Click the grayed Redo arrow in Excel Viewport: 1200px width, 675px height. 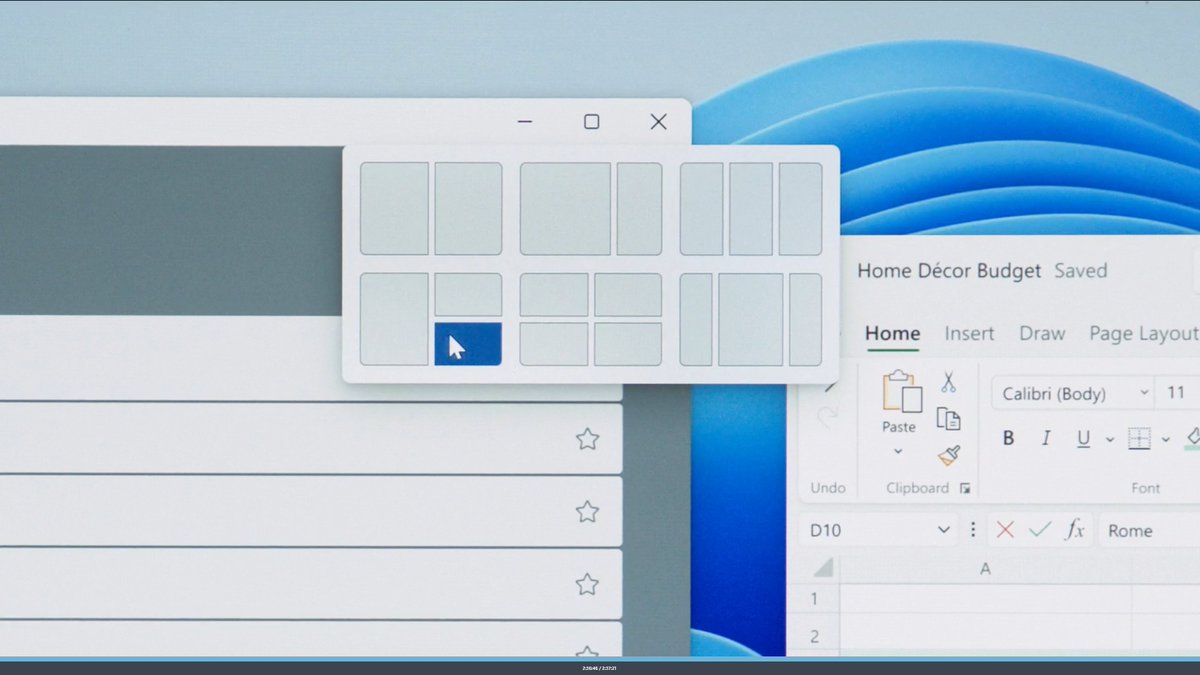pos(827,417)
